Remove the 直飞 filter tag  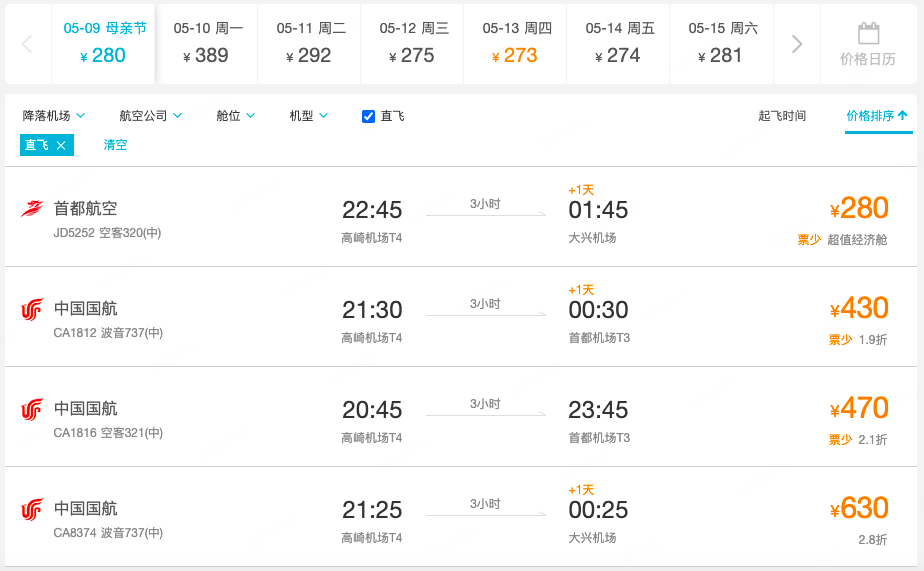click(61, 145)
